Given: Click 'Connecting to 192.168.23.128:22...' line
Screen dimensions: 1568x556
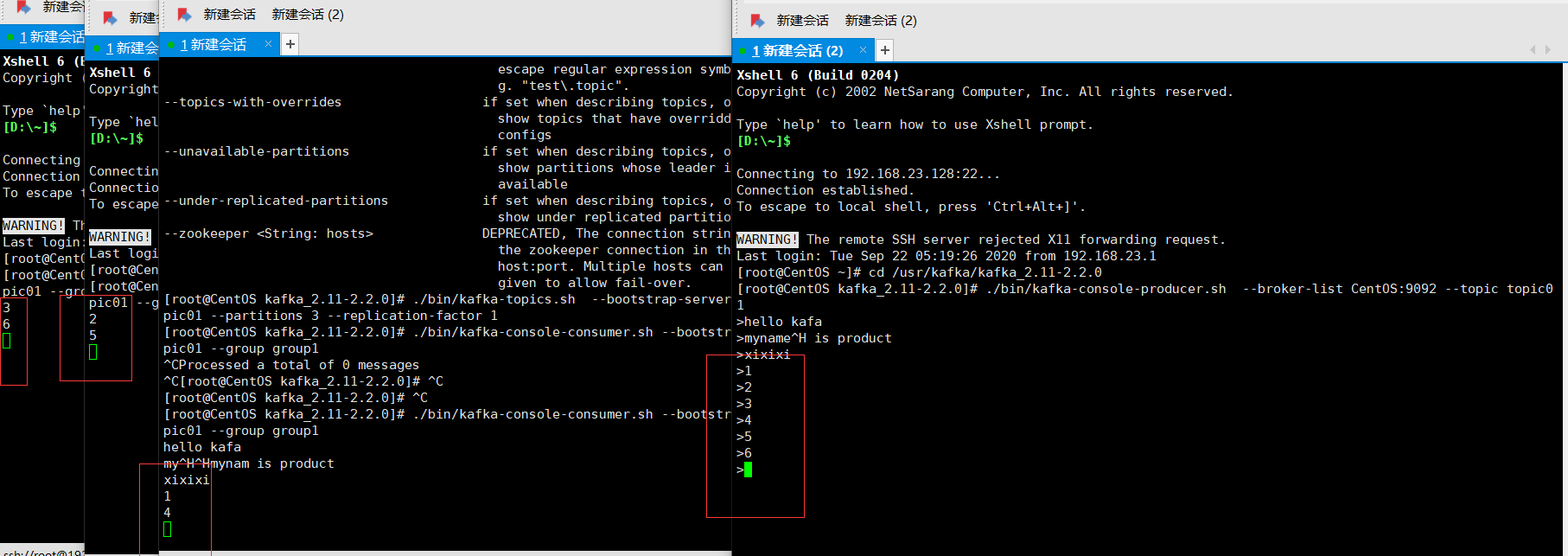Looking at the screenshot, I should click(868, 174).
